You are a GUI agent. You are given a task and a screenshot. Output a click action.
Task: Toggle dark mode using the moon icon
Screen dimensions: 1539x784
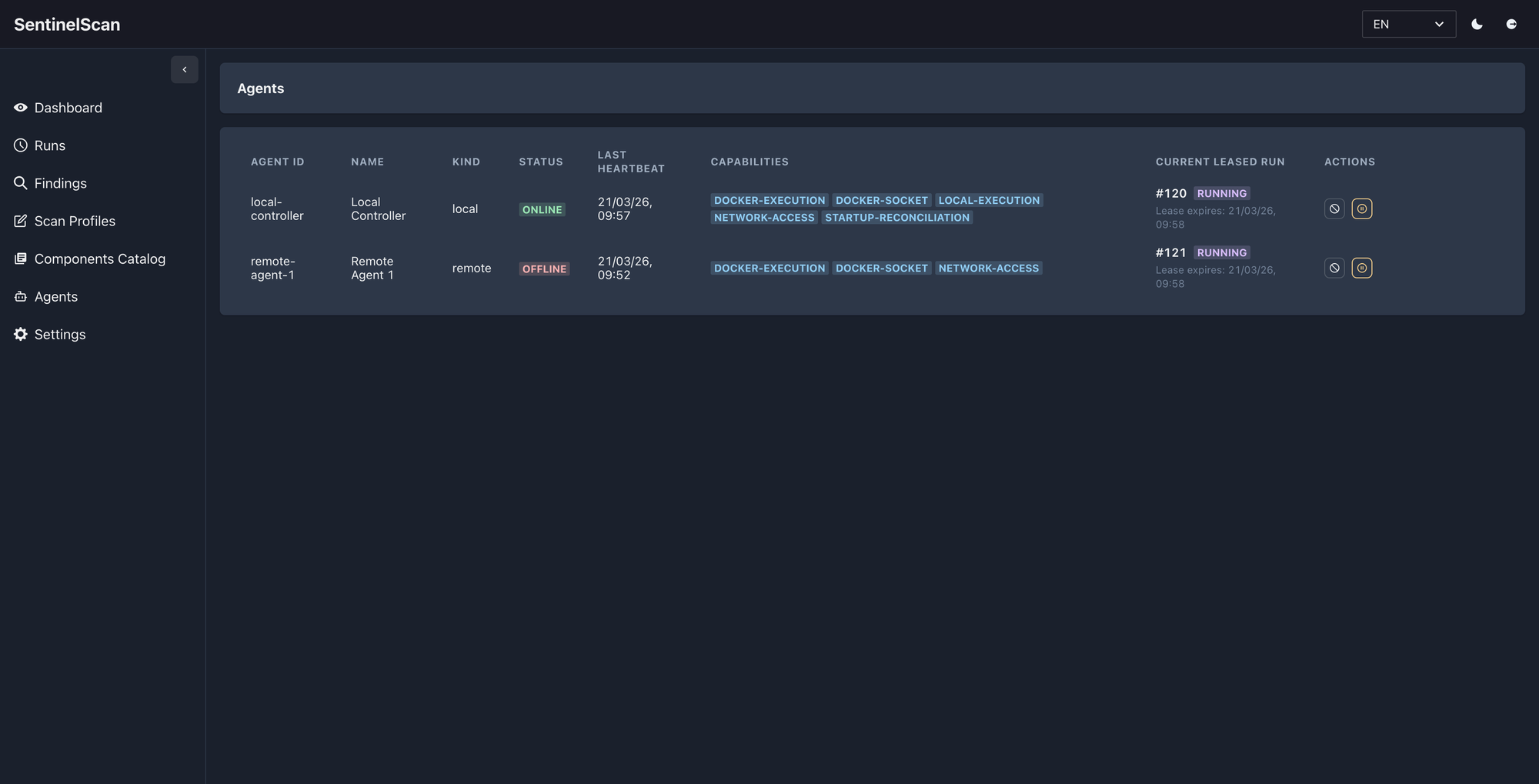1477,24
